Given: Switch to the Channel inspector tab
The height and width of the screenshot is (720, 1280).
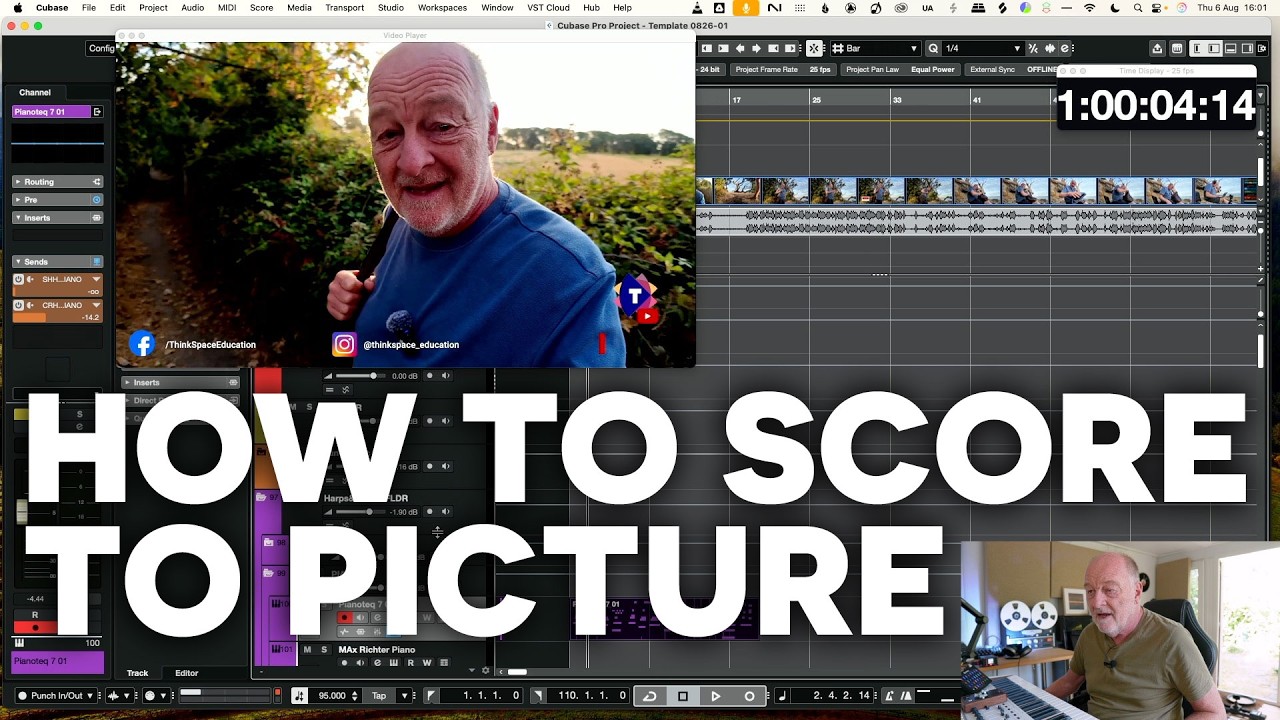Looking at the screenshot, I should coord(35,92).
